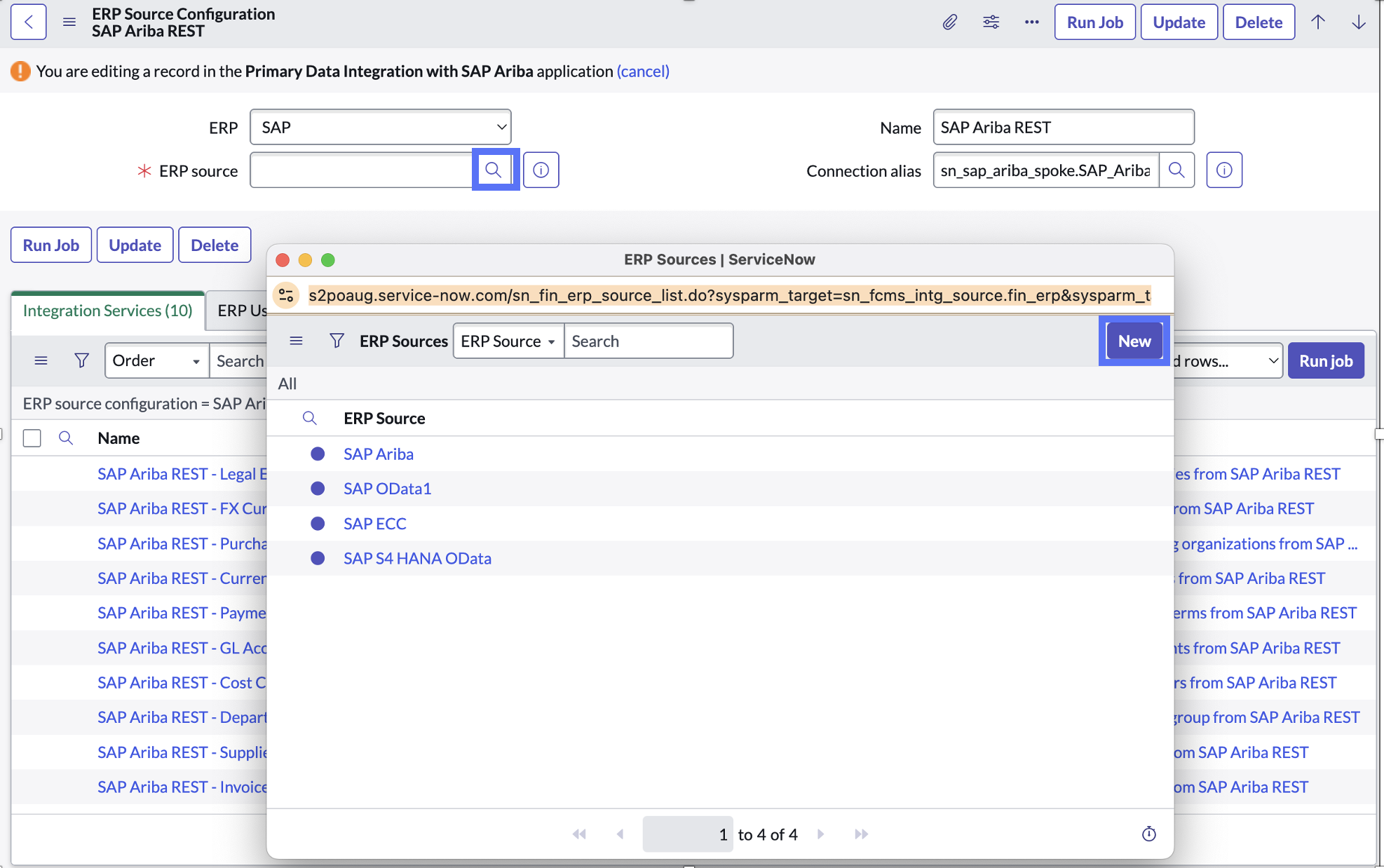
Task: Click search icon beside Name column header
Action: (66, 438)
